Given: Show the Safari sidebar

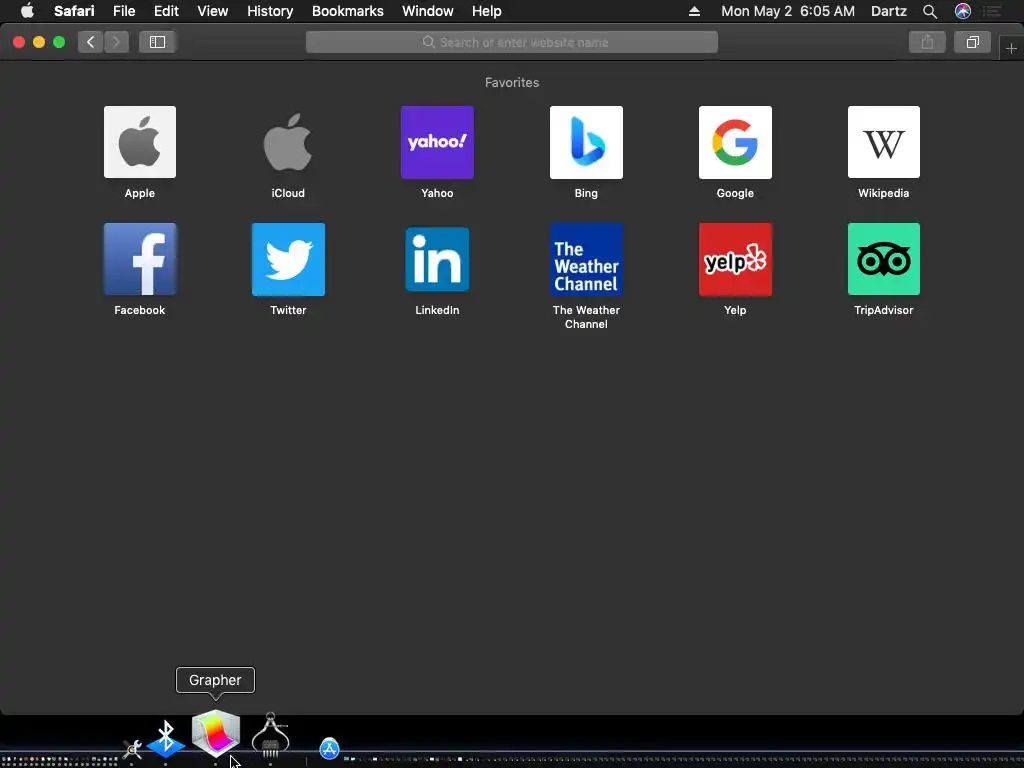Looking at the screenshot, I should 157,42.
